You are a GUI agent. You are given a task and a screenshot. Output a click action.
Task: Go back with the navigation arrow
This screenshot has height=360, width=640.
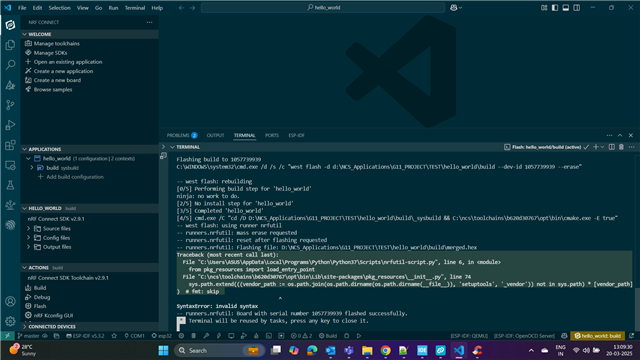point(181,8)
